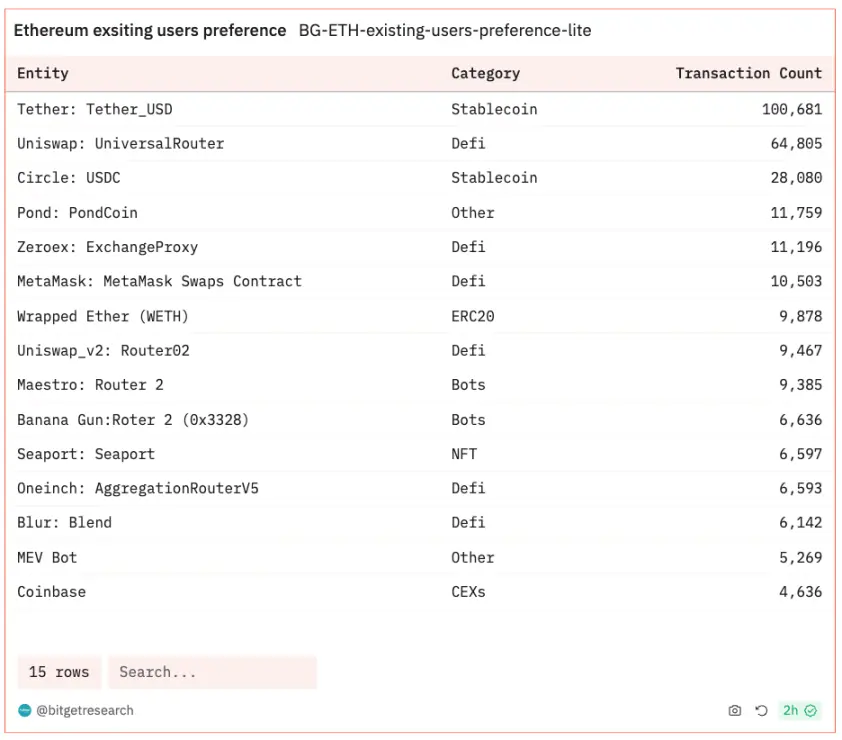Click the camera screenshot icon
Viewport: 842px width, 740px height.
[x=735, y=711]
